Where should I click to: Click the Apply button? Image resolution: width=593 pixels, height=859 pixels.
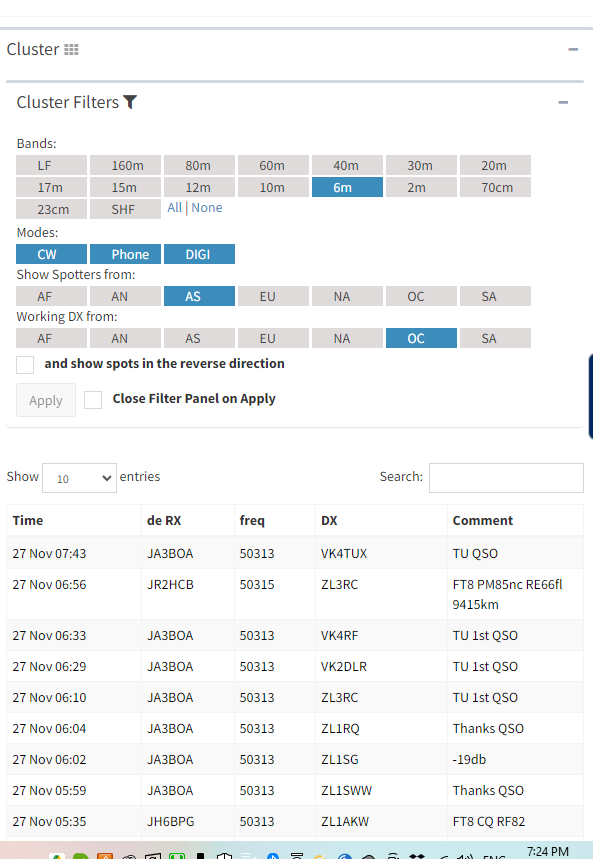(46, 400)
